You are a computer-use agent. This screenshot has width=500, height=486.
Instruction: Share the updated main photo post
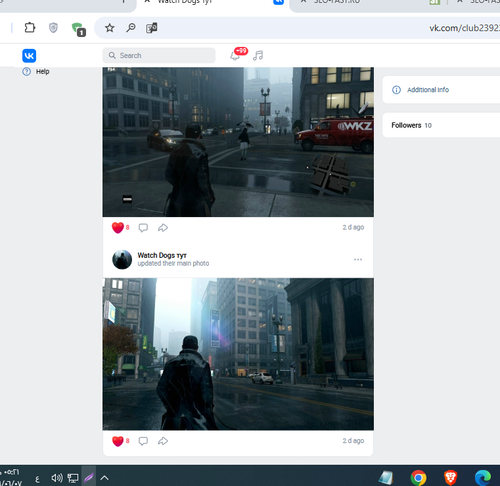pyautogui.click(x=163, y=441)
